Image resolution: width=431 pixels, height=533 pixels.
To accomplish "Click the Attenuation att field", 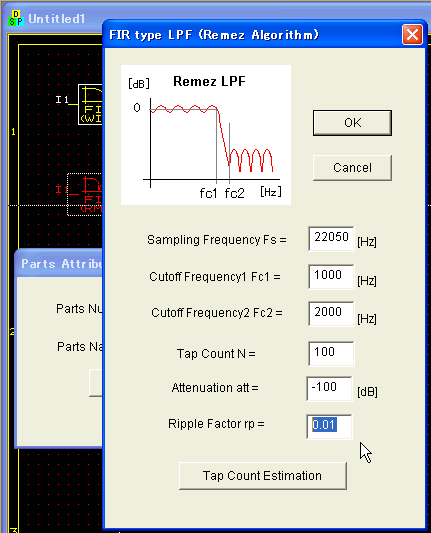I will (x=329, y=389).
